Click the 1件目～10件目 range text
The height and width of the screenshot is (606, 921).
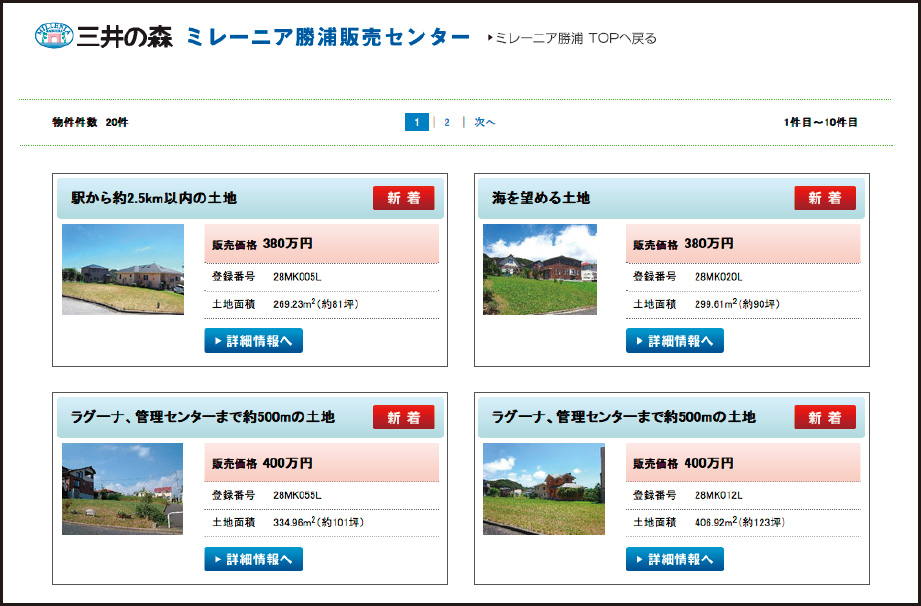(x=821, y=122)
